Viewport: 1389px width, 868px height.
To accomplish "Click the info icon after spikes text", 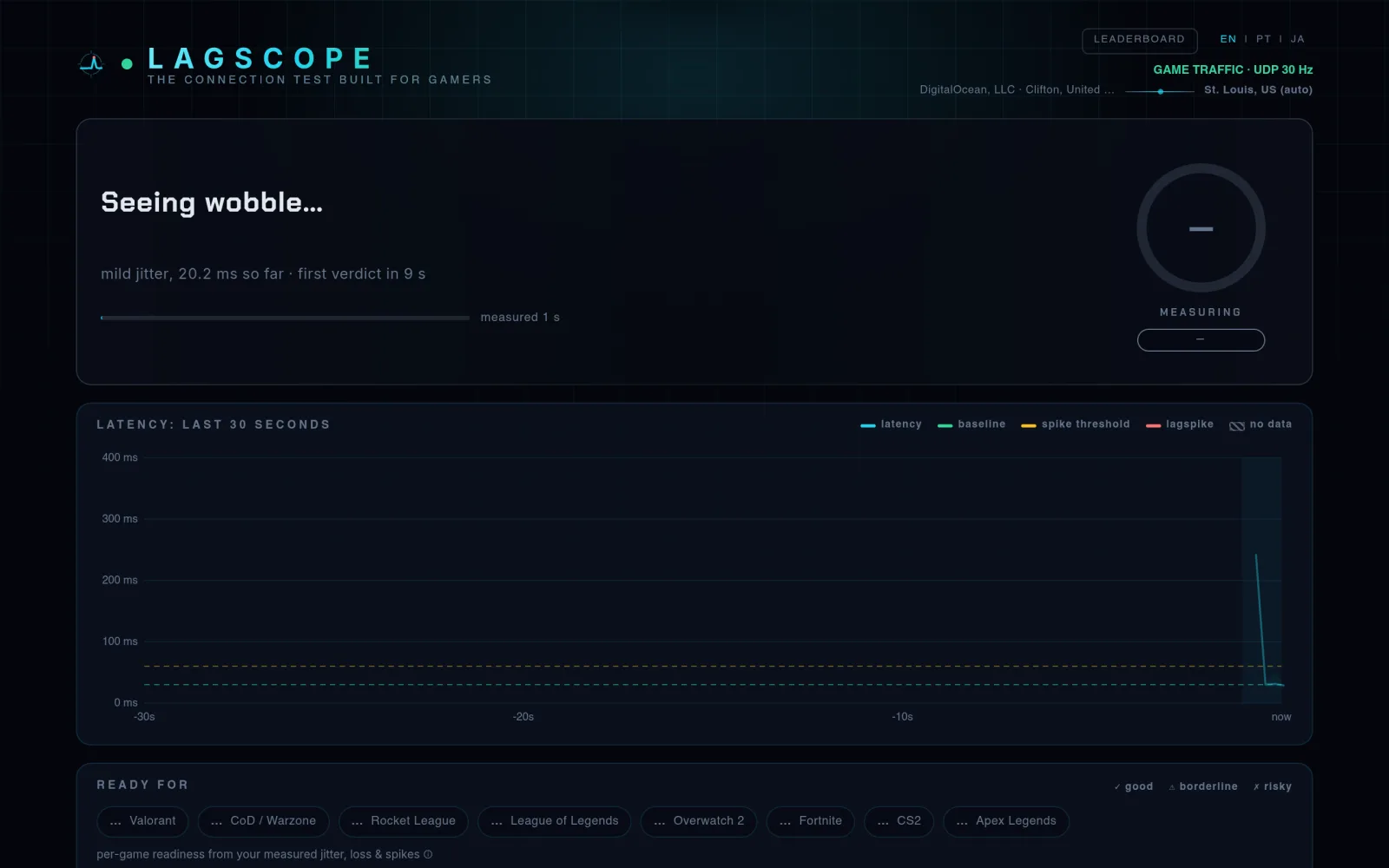I will [x=428, y=854].
